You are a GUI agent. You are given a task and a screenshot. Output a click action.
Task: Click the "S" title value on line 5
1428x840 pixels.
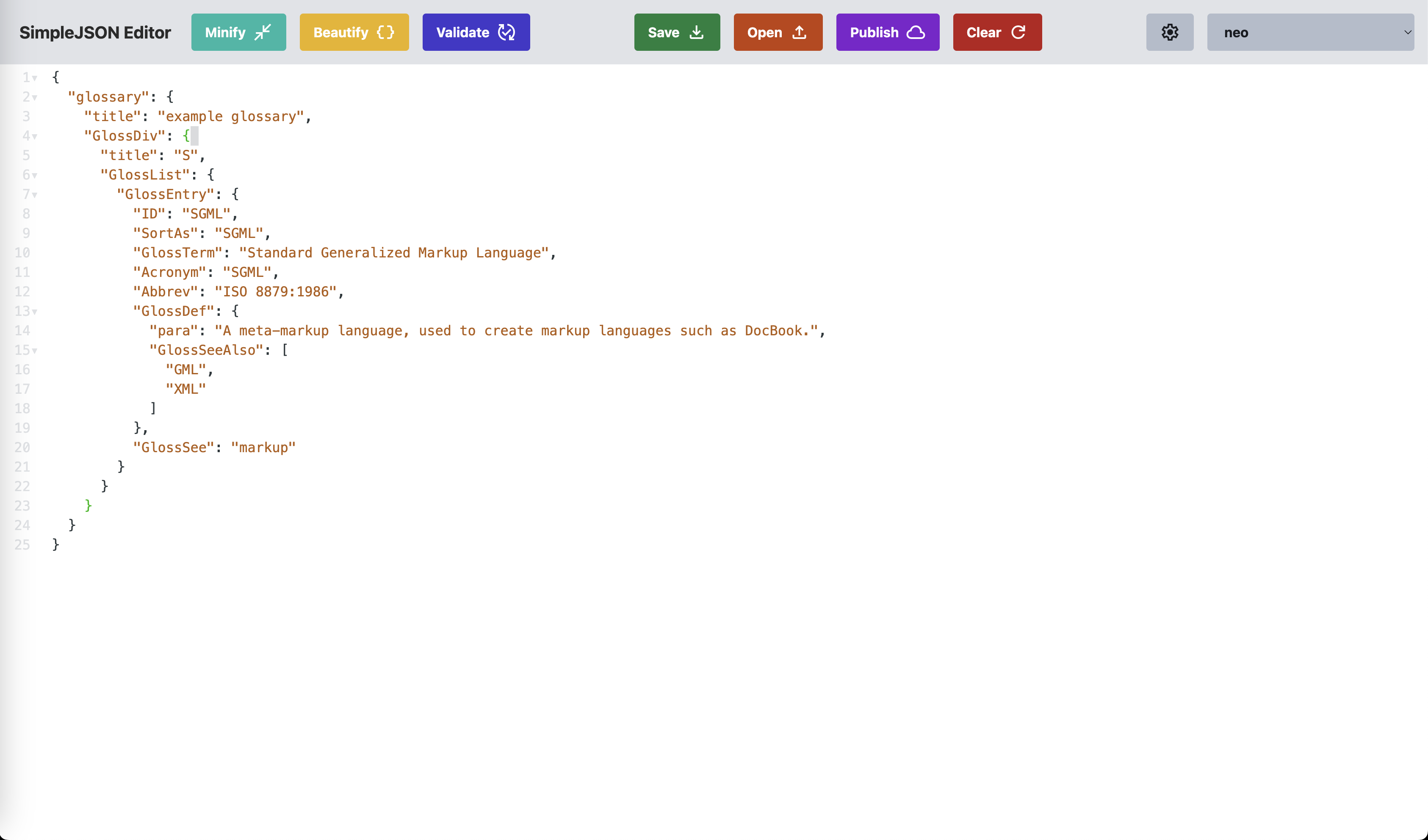[186, 155]
